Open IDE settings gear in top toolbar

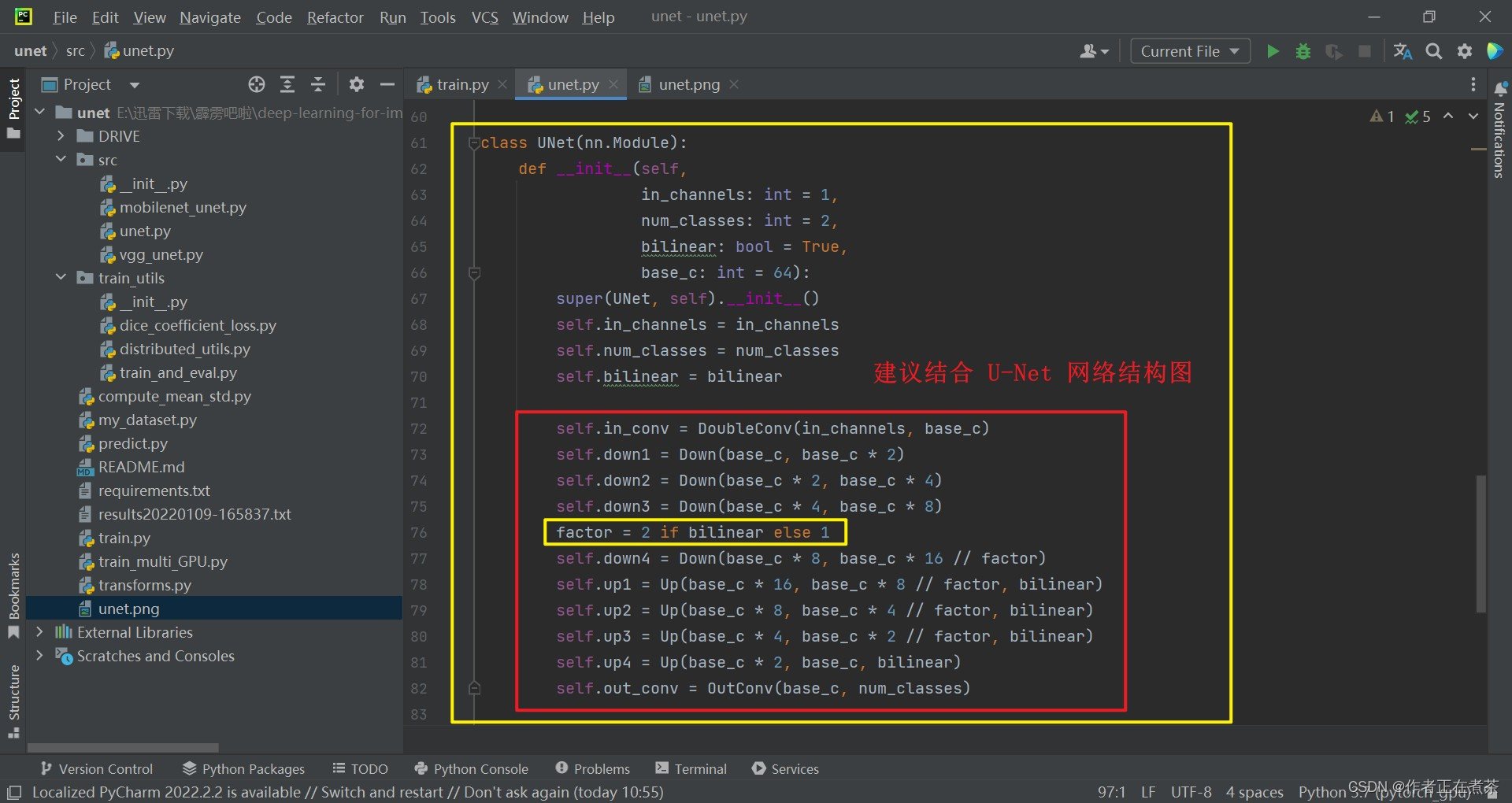(1465, 51)
